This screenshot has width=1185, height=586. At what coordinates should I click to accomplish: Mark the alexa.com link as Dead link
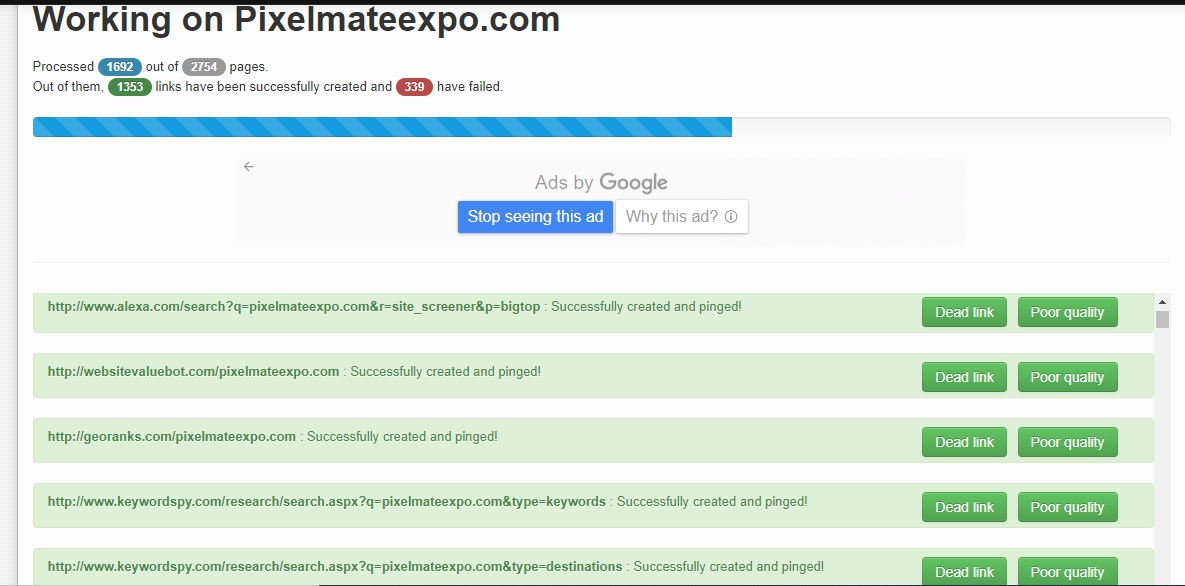pos(964,312)
